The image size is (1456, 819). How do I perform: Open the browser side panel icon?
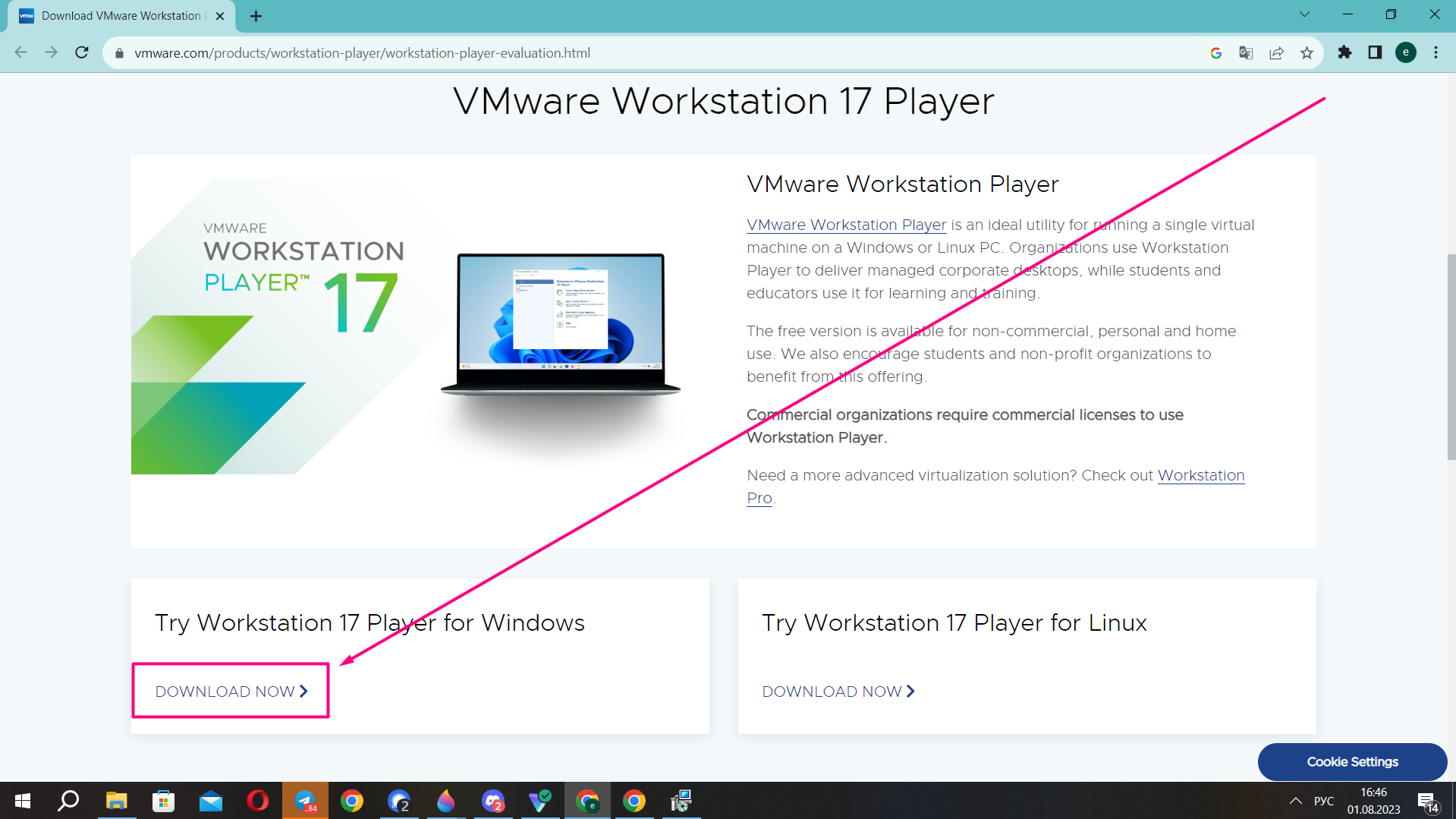(1375, 52)
